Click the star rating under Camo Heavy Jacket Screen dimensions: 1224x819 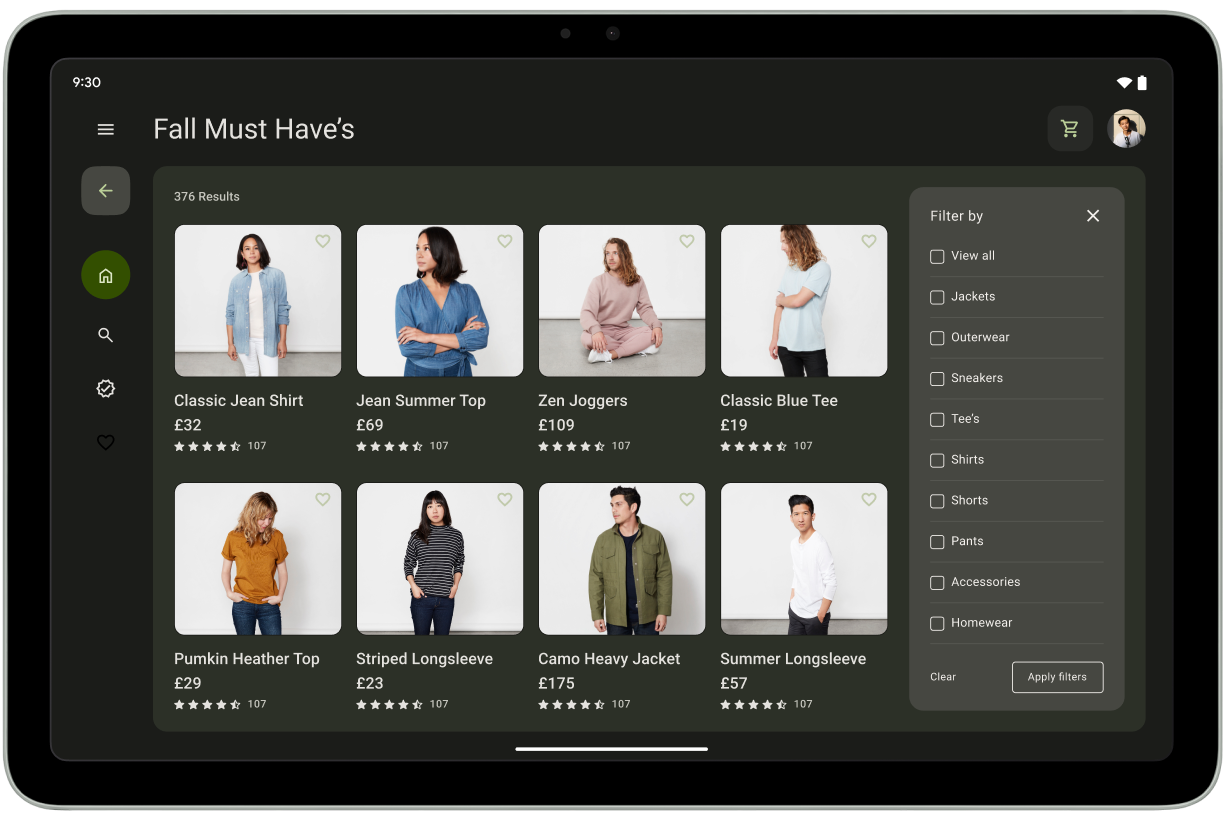pyautogui.click(x=572, y=704)
